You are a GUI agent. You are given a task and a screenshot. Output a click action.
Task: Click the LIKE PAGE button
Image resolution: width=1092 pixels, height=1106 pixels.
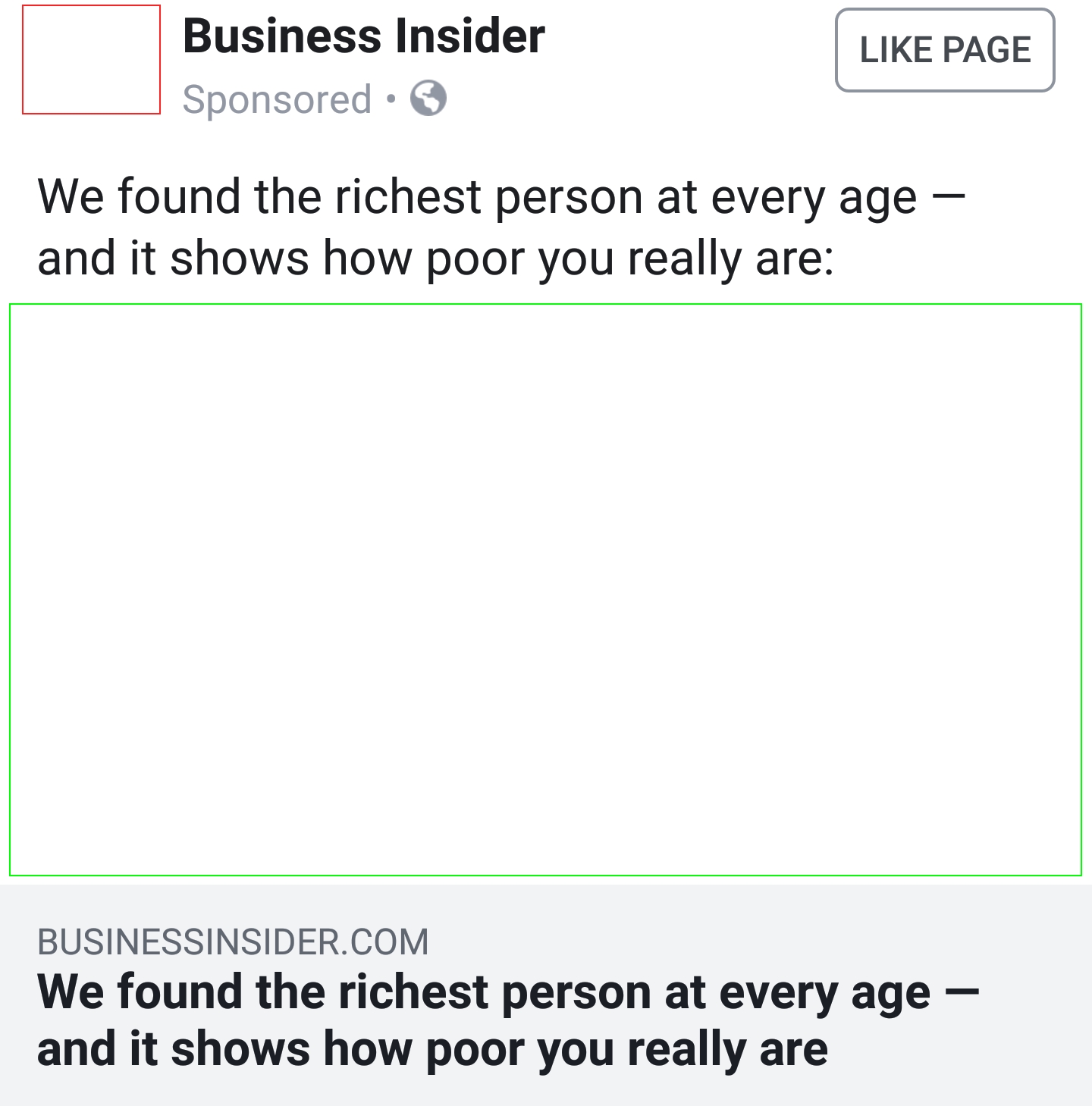pyautogui.click(x=945, y=50)
